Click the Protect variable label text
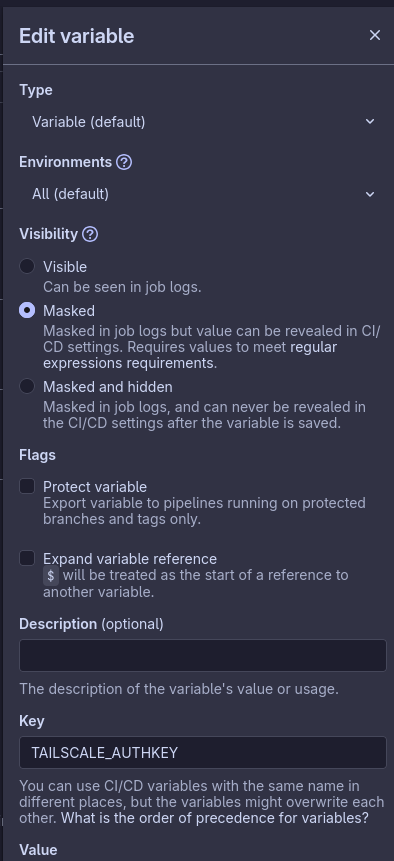This screenshot has width=394, height=861. (x=95, y=487)
